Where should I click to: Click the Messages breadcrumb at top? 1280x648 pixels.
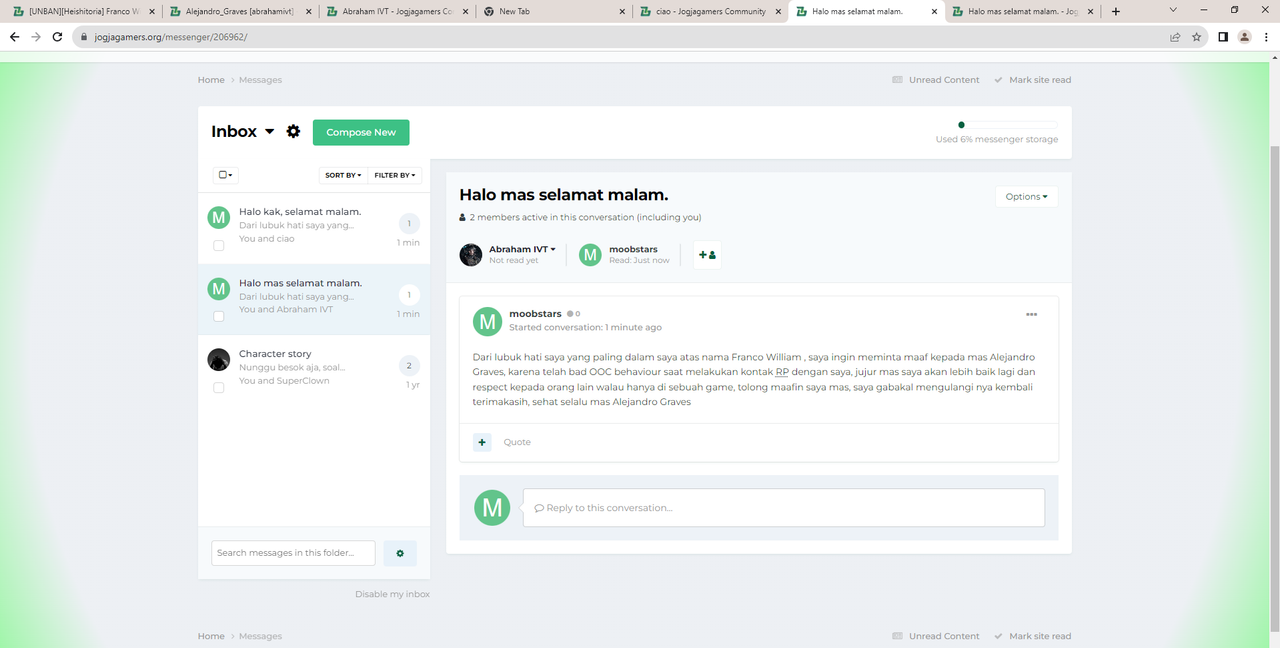coord(260,80)
